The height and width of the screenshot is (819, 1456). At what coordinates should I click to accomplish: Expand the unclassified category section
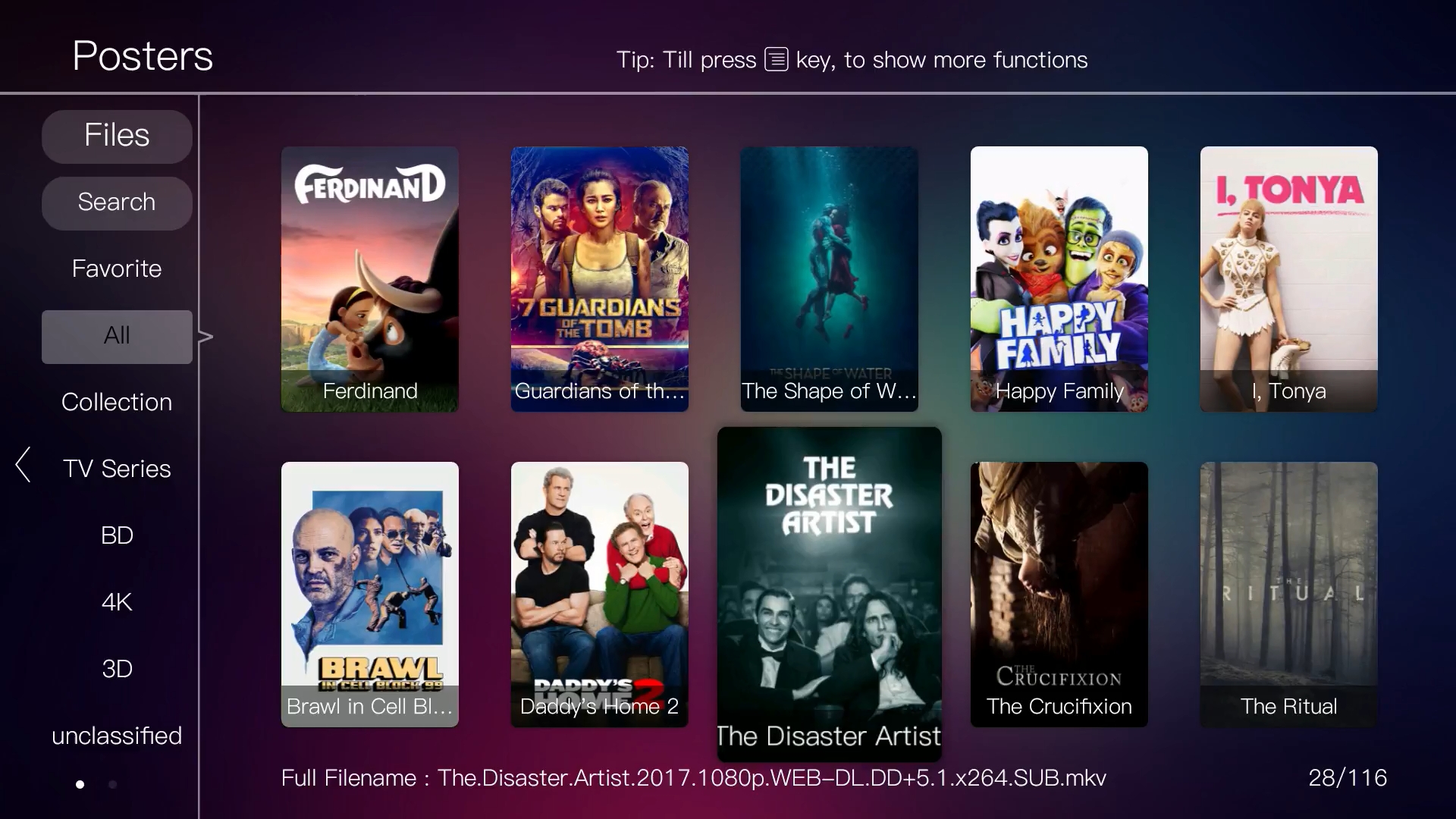116,736
